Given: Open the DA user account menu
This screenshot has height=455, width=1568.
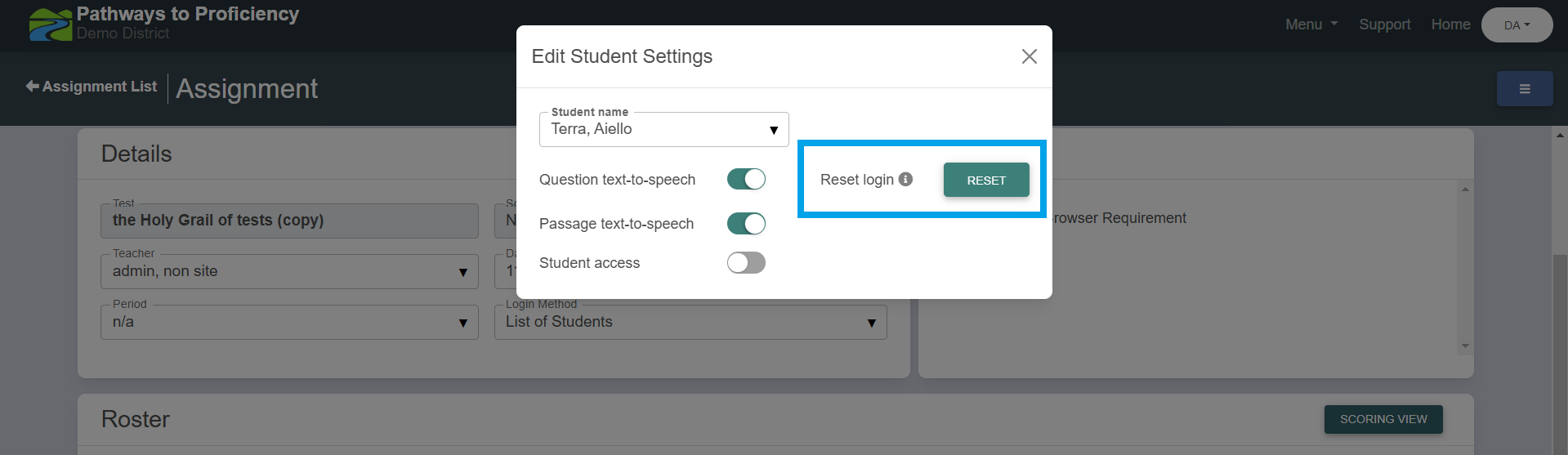Looking at the screenshot, I should (x=1517, y=25).
